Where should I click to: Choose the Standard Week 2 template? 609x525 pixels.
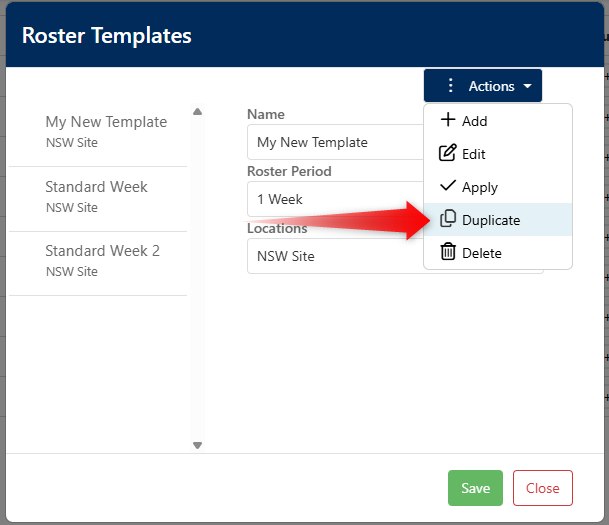coord(102,260)
